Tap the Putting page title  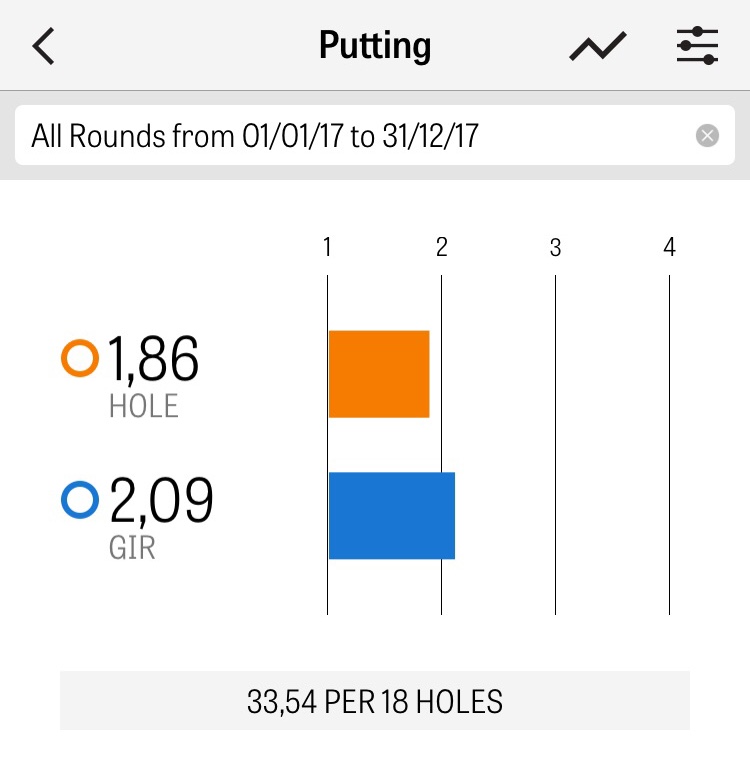point(375,46)
